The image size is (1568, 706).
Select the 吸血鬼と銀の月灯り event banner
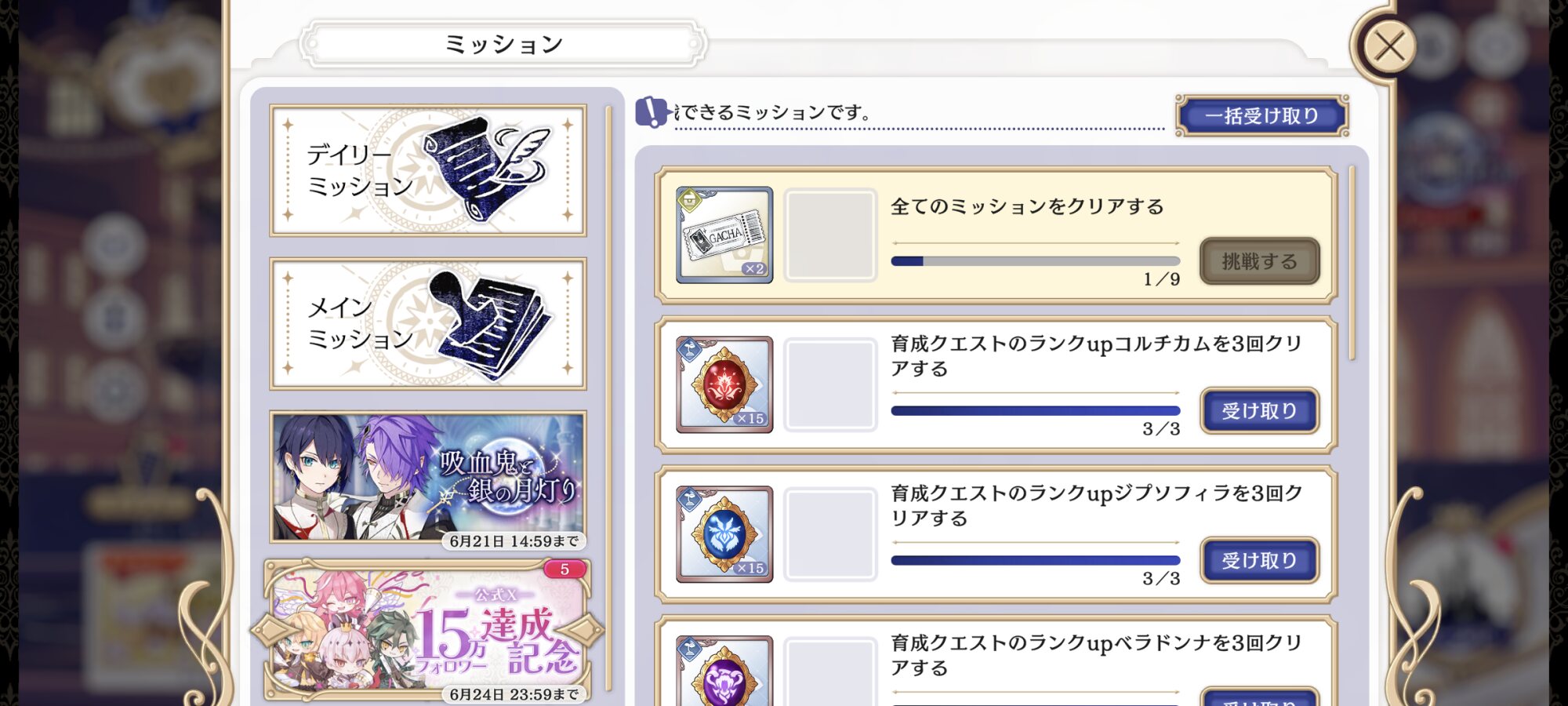[428, 478]
